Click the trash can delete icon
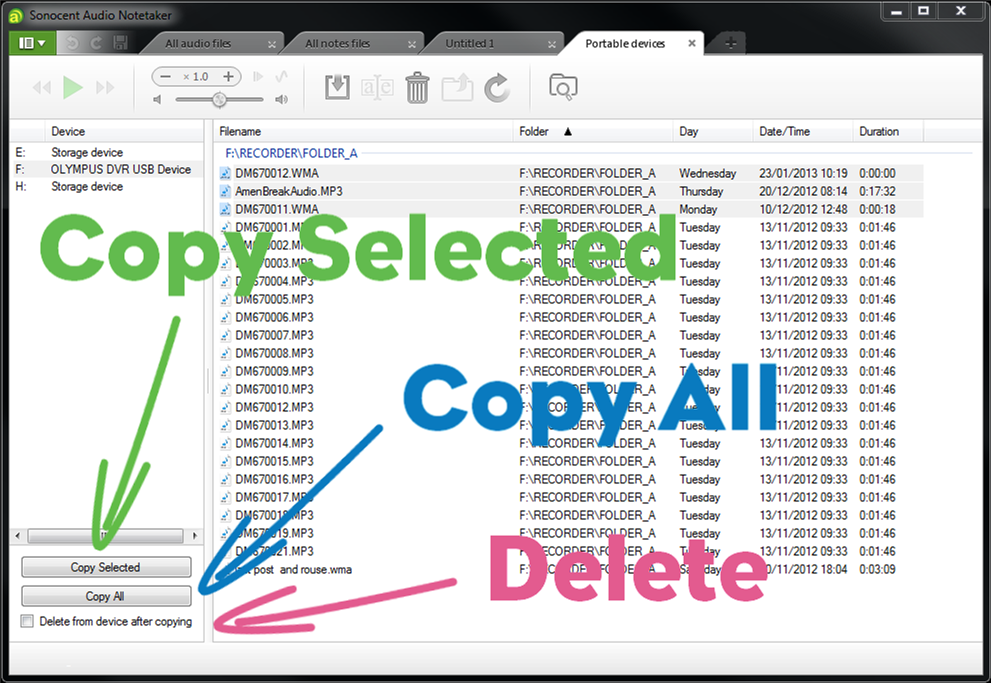Image resolution: width=991 pixels, height=683 pixels. click(x=417, y=87)
